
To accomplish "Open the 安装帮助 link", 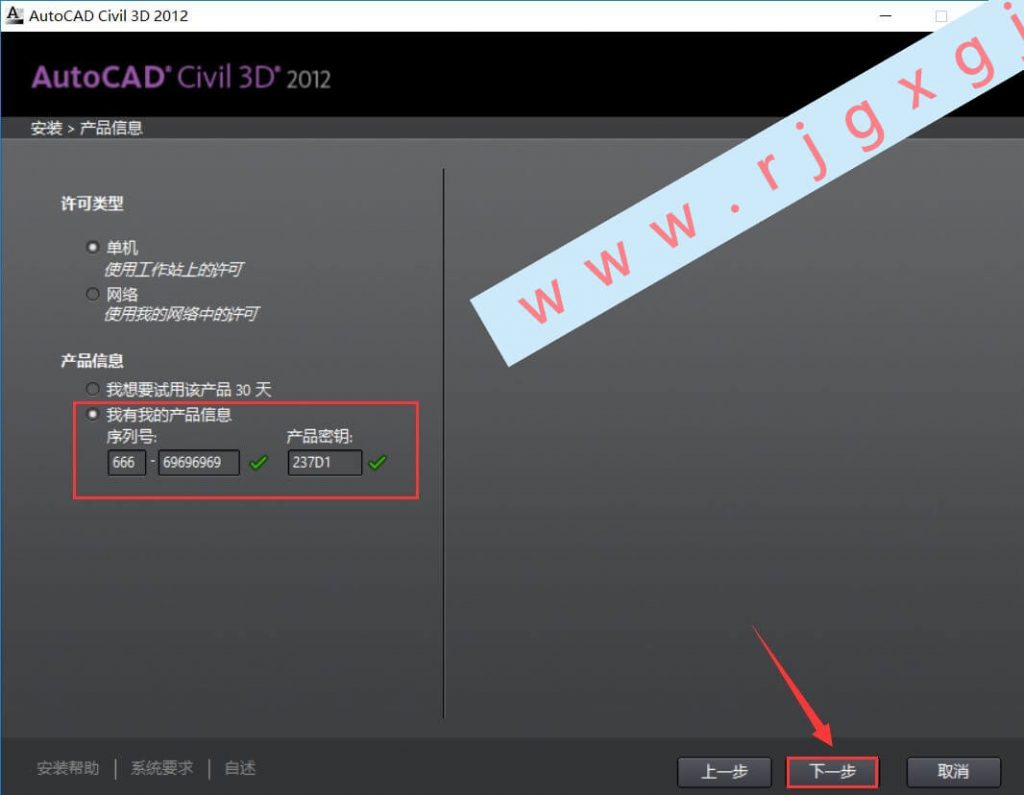I will tap(68, 768).
